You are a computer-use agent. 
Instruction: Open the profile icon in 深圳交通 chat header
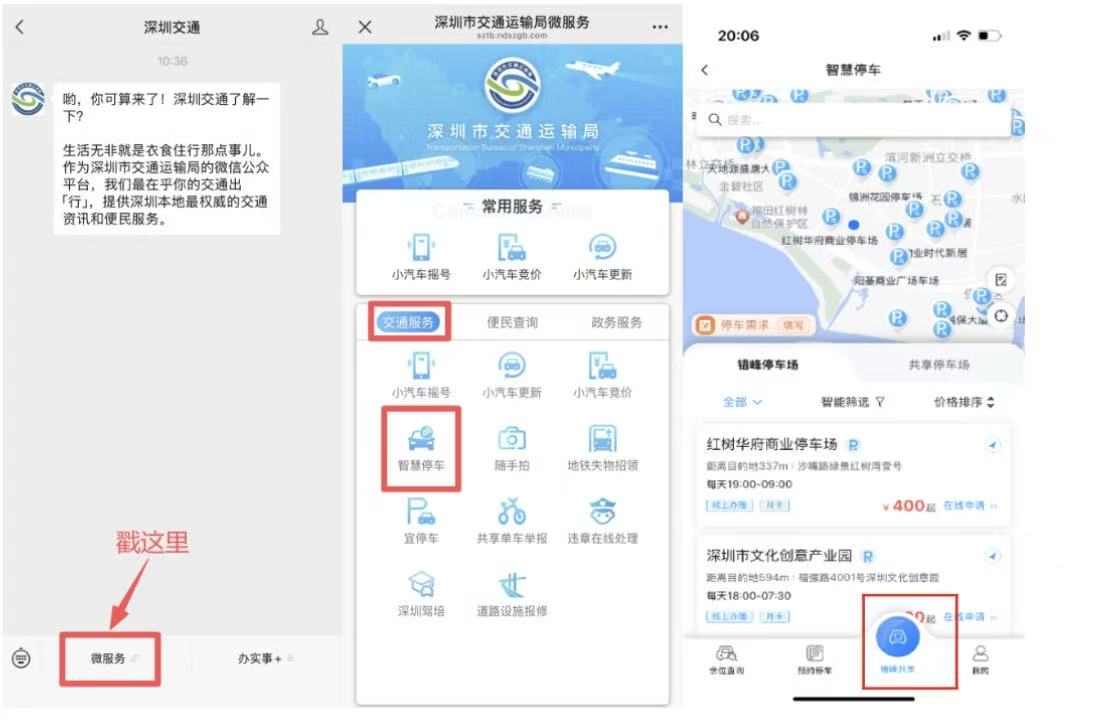coord(320,28)
